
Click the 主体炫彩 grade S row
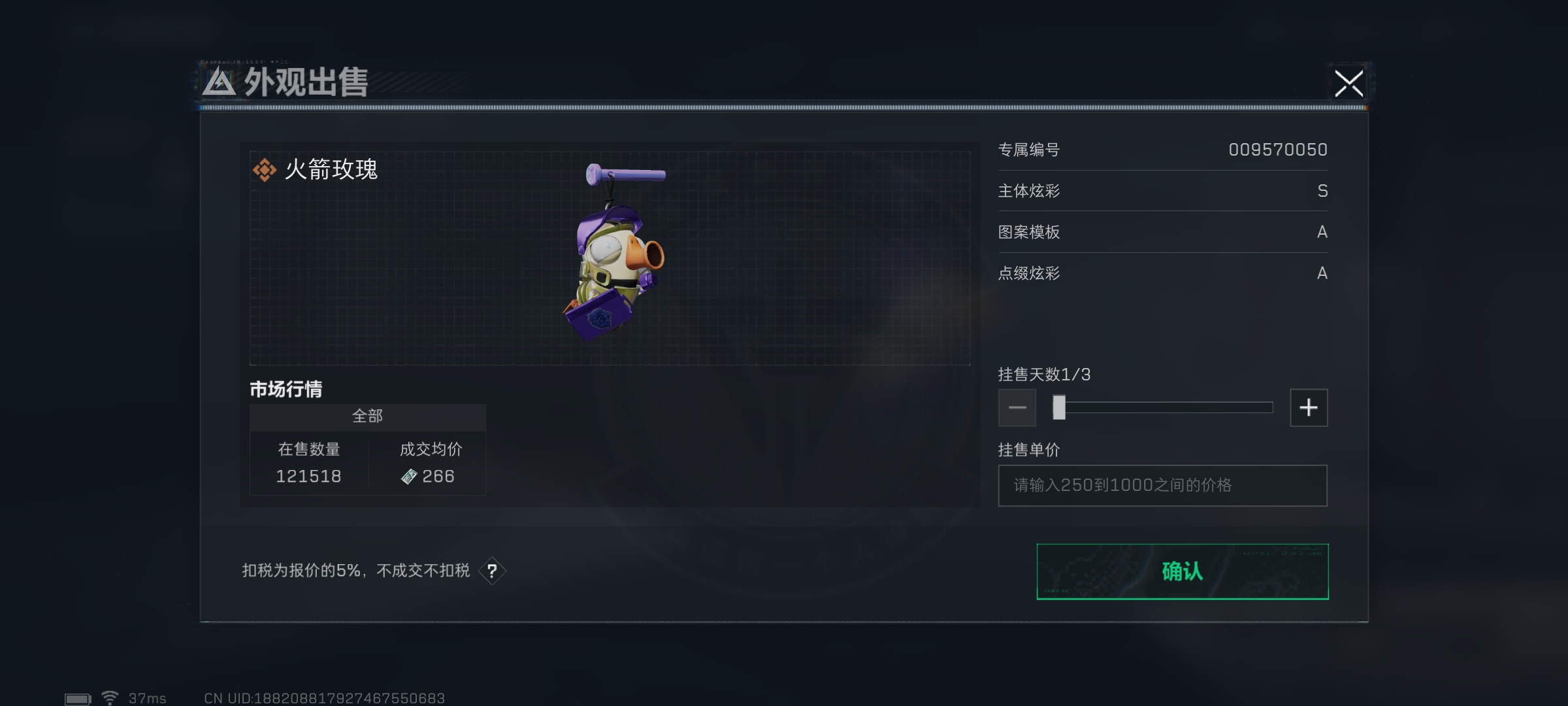(1163, 191)
